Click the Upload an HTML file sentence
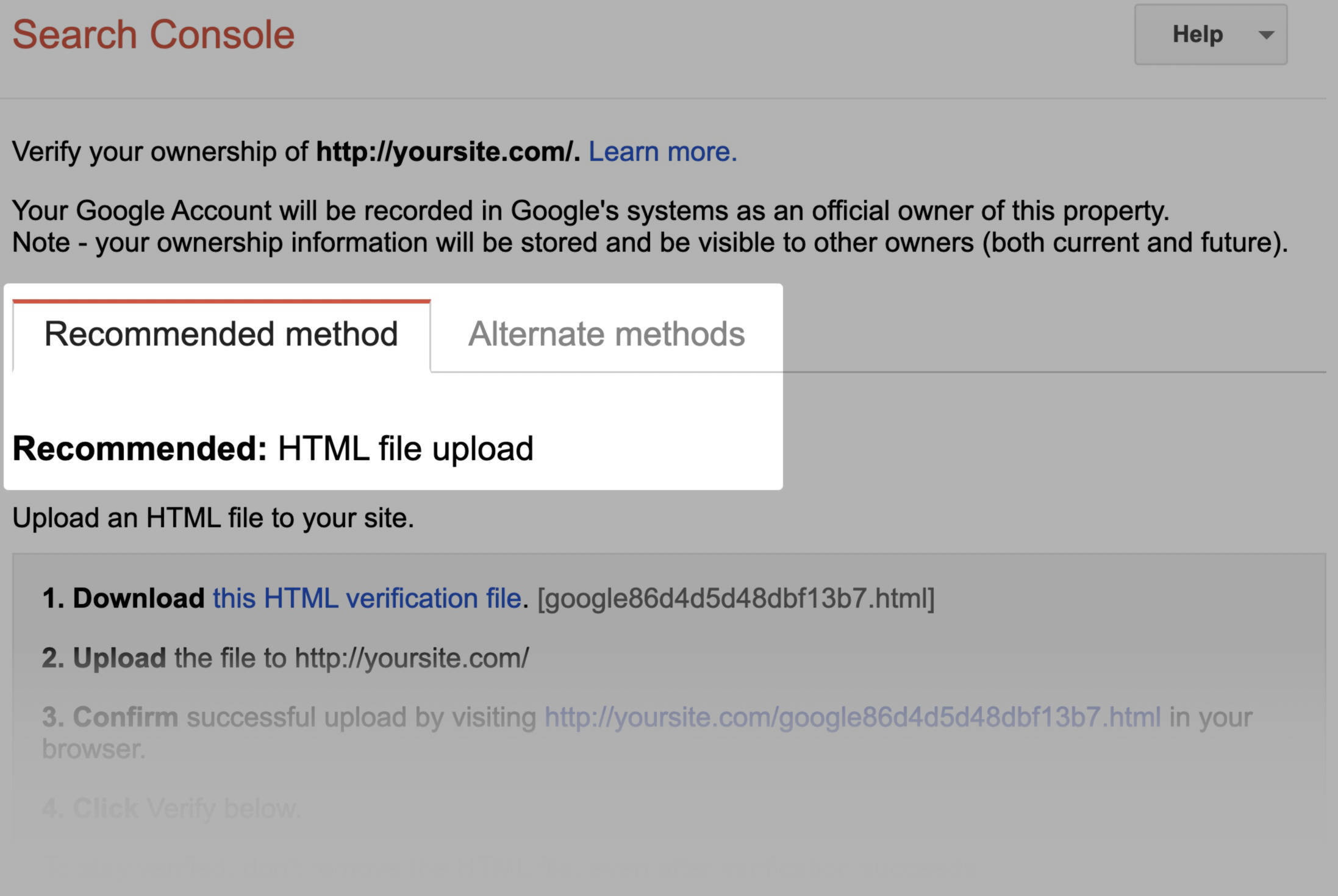This screenshot has height=896, width=1338. [213, 518]
